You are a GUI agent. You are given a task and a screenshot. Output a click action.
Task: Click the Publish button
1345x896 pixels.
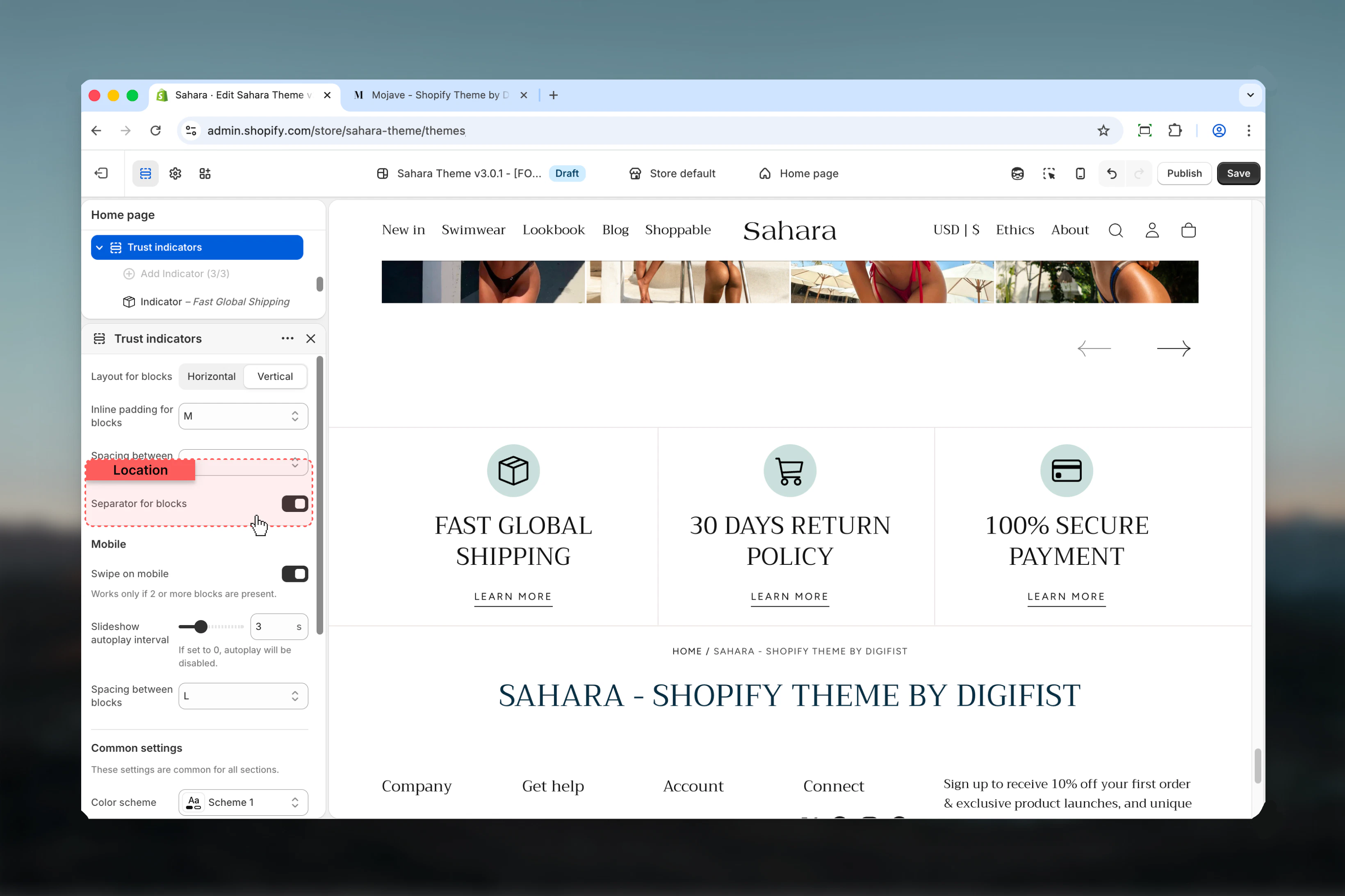[1184, 173]
